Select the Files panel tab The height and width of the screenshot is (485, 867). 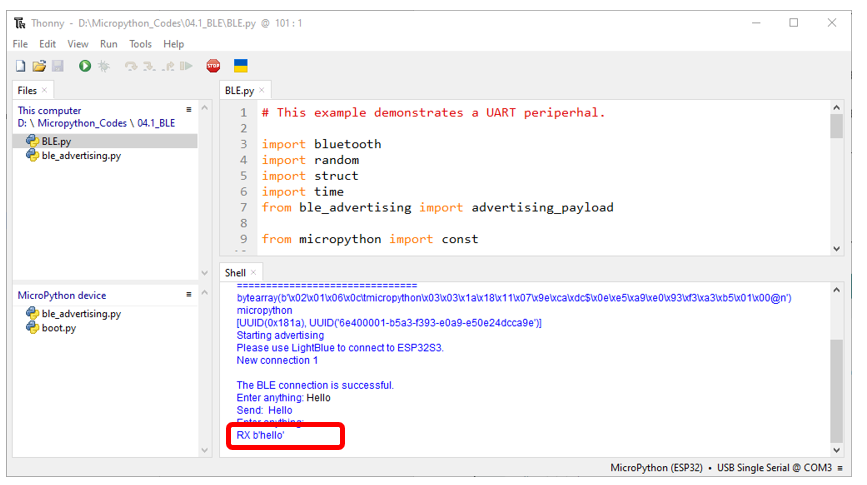27,90
